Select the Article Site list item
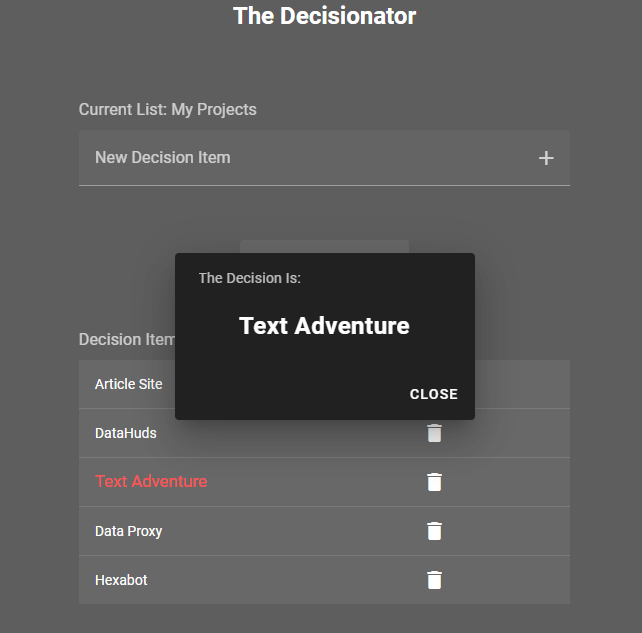Viewport: 642px width, 633px height. point(128,384)
